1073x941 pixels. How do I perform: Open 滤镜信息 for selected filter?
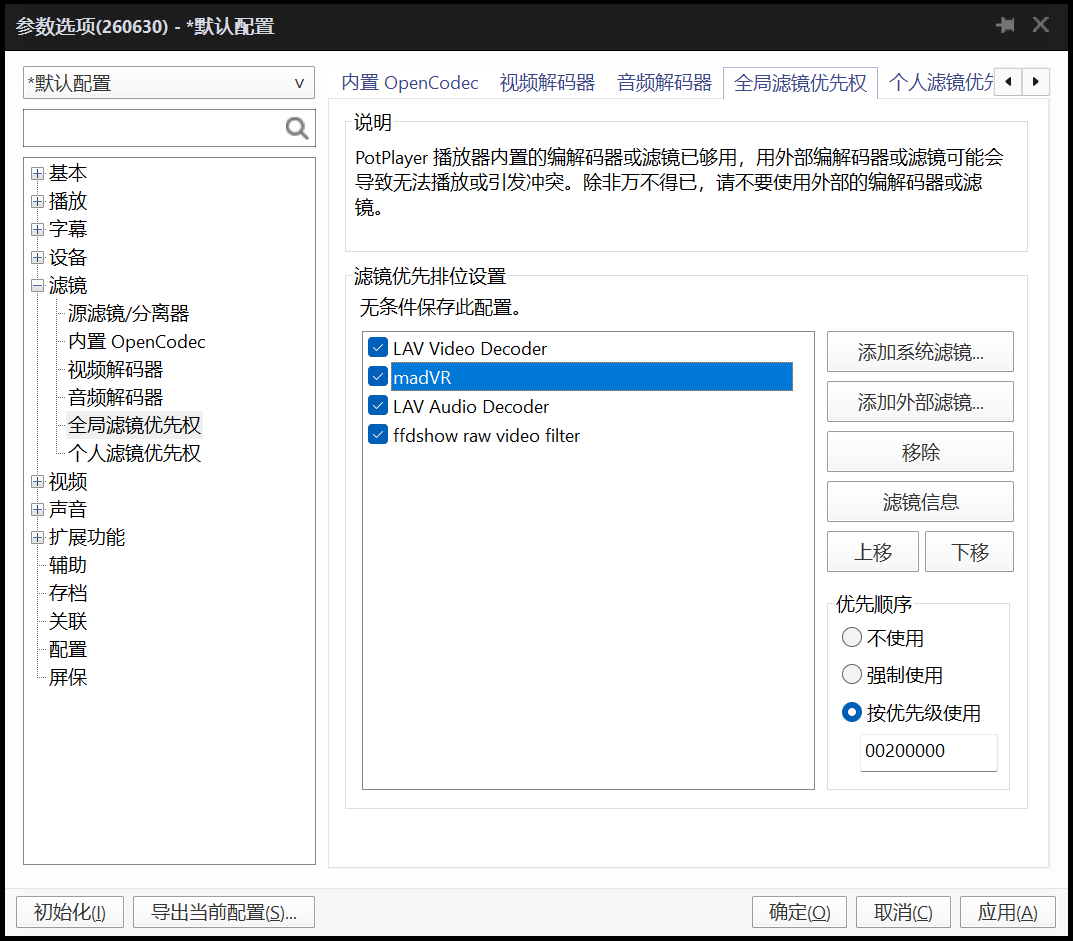[x=920, y=502]
